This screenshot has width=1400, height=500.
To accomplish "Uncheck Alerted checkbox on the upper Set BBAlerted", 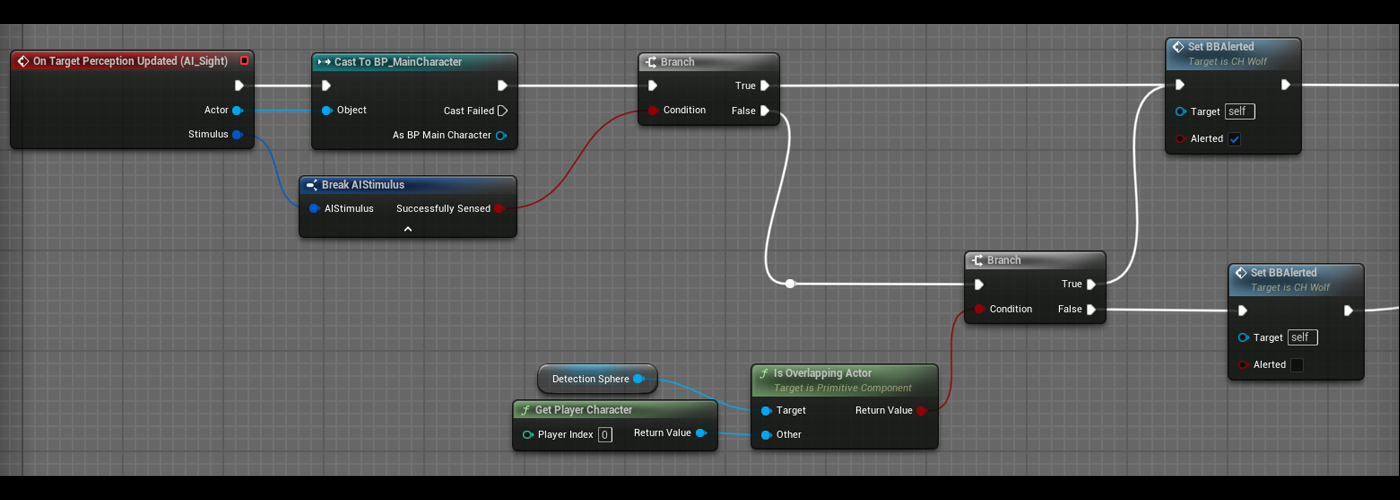I will pos(1234,139).
